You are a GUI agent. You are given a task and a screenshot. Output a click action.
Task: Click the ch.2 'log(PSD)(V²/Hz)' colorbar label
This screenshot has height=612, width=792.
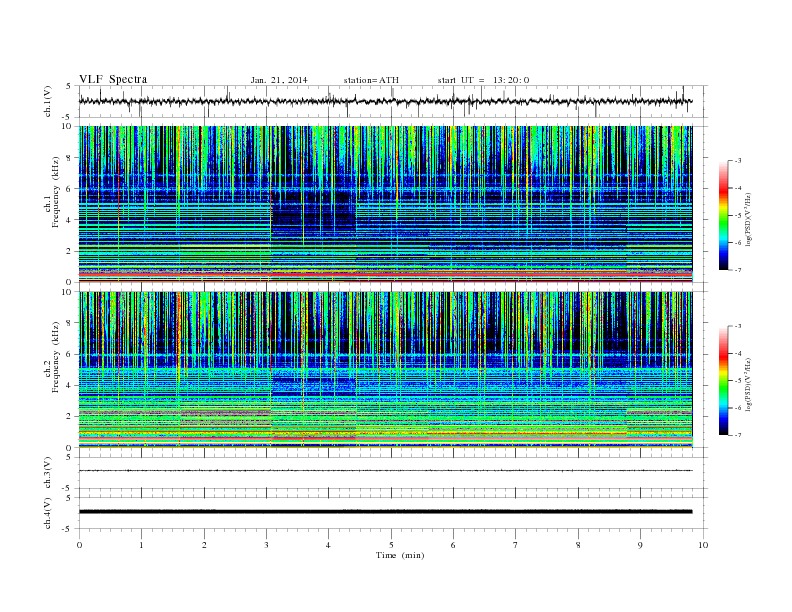(x=749, y=385)
